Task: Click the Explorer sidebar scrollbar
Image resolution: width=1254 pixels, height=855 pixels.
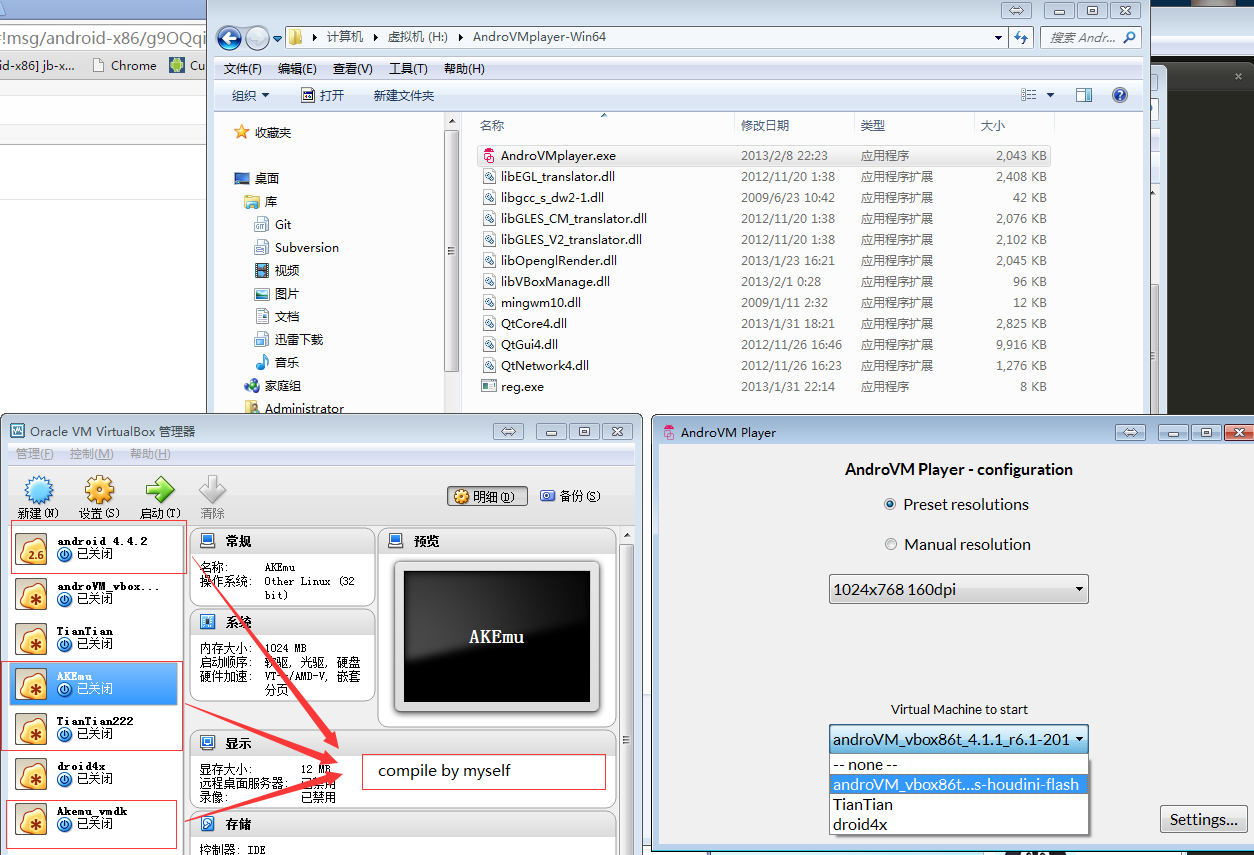Action: coord(452,250)
